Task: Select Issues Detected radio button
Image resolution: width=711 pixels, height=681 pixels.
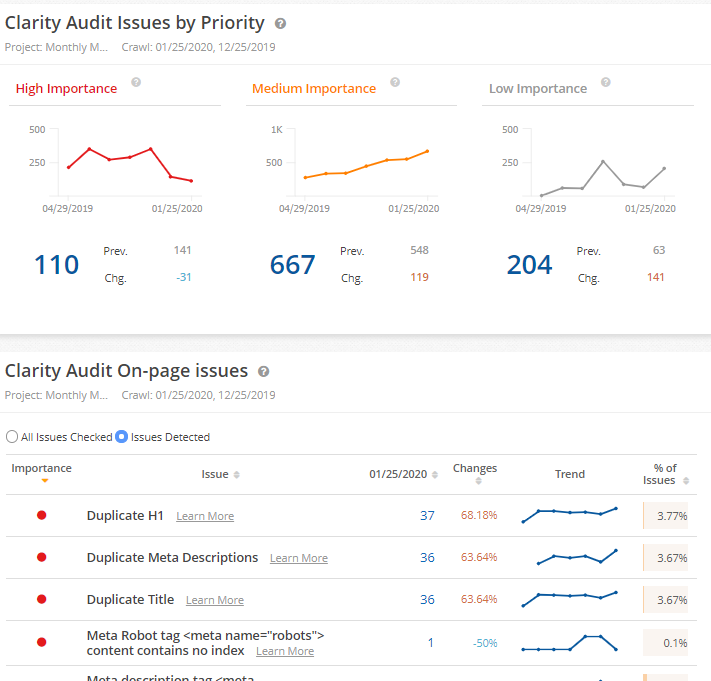Action: [x=121, y=437]
